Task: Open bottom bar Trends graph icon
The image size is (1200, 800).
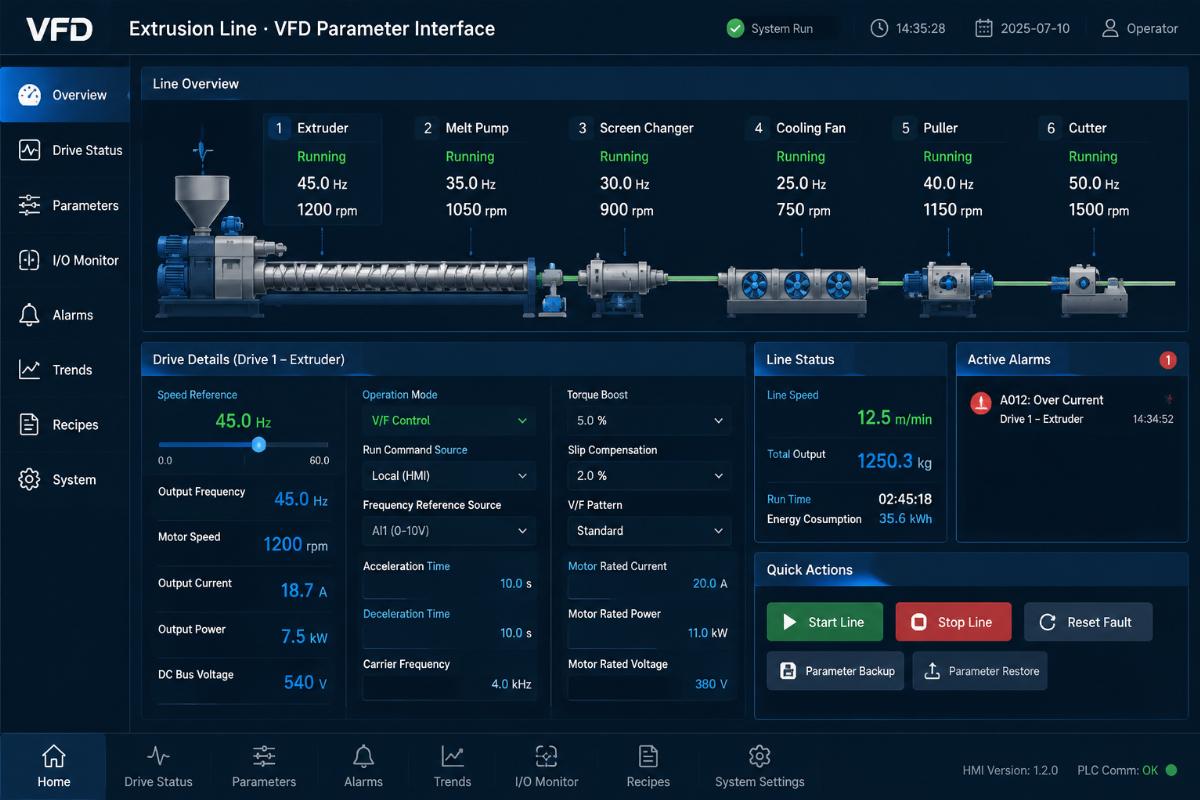Action: click(452, 756)
